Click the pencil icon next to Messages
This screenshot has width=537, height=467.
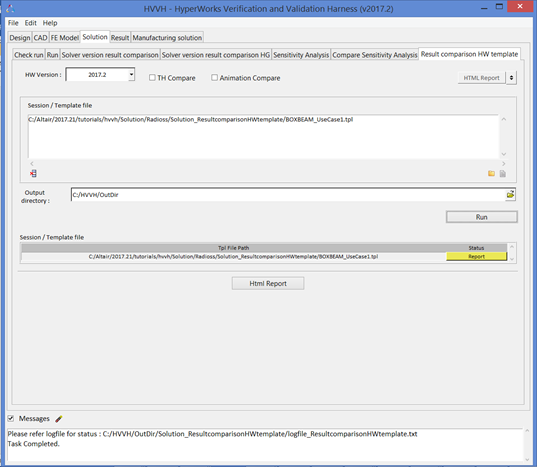coord(59,418)
